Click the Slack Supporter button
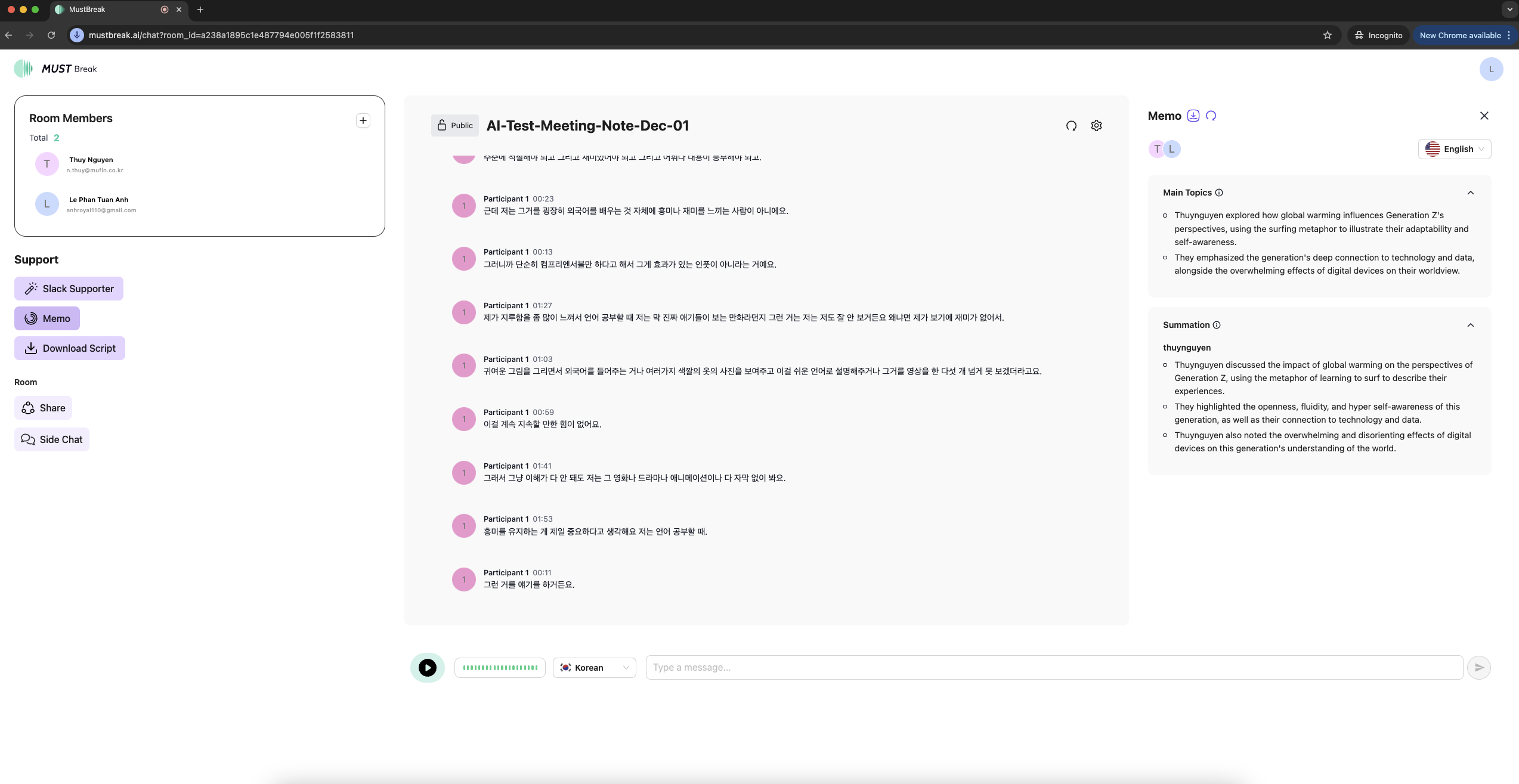Image resolution: width=1519 pixels, height=784 pixels. pos(69,289)
